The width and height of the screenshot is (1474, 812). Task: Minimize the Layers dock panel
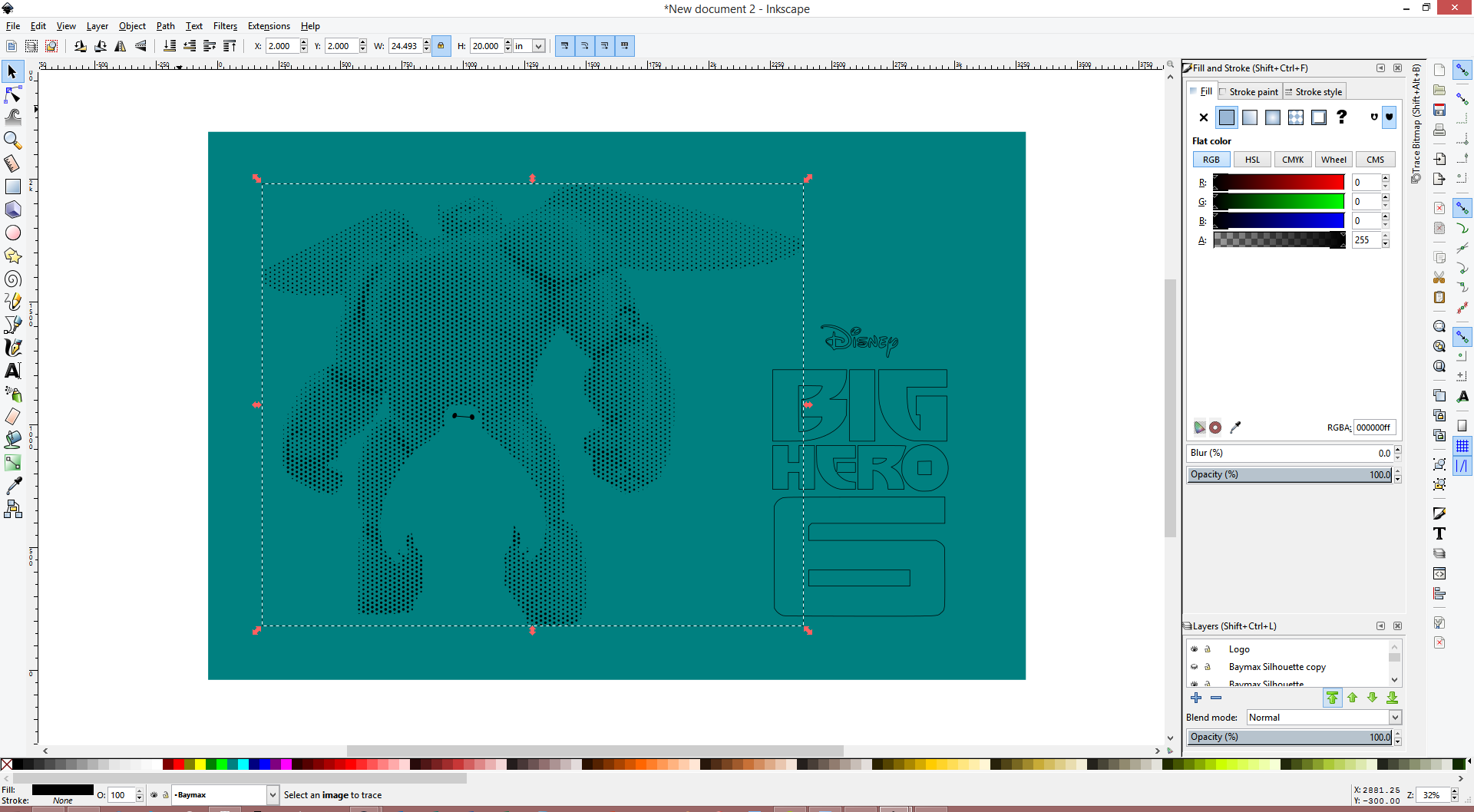[1380, 626]
